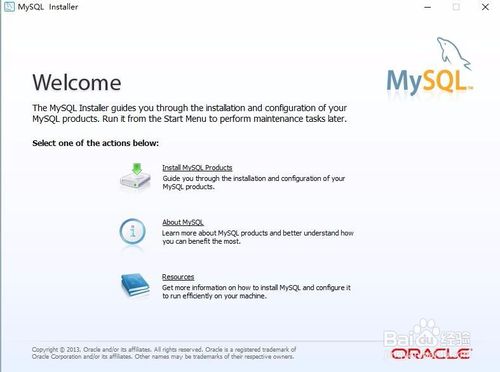Click the red Oracle logo

[431, 354]
